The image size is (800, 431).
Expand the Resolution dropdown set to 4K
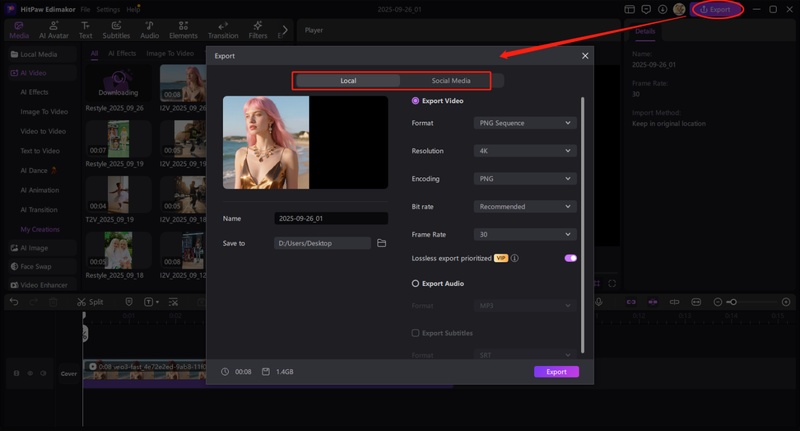524,151
